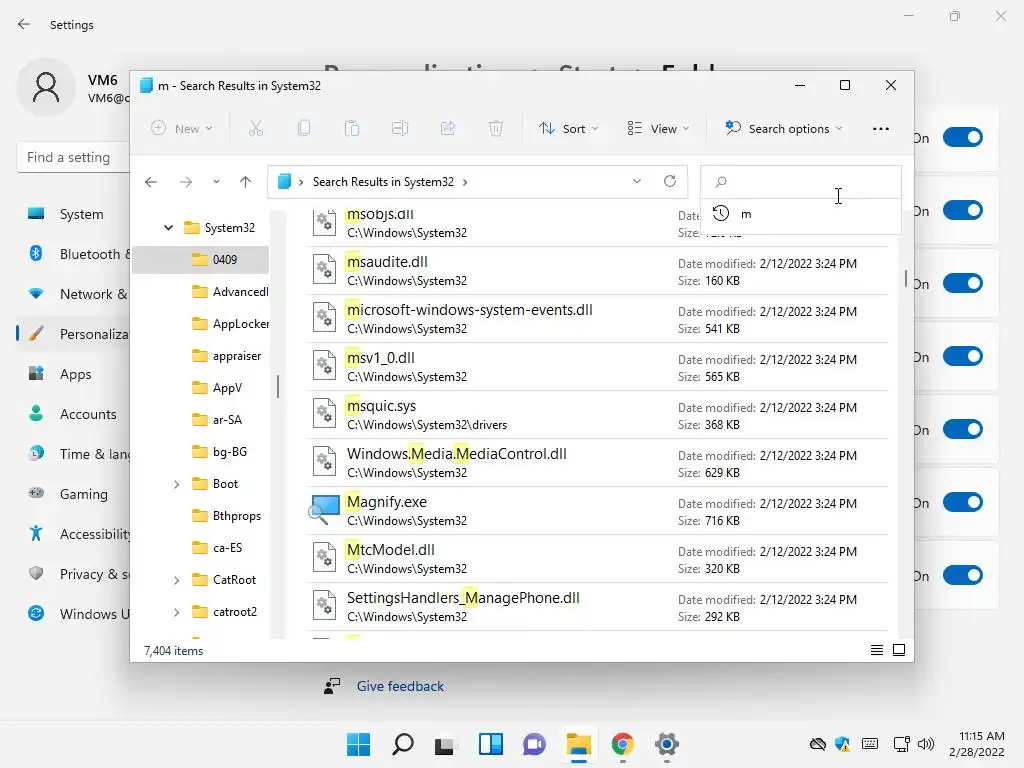The width and height of the screenshot is (1024, 768).
Task: Select the Magnify.exe file icon
Action: [325, 510]
